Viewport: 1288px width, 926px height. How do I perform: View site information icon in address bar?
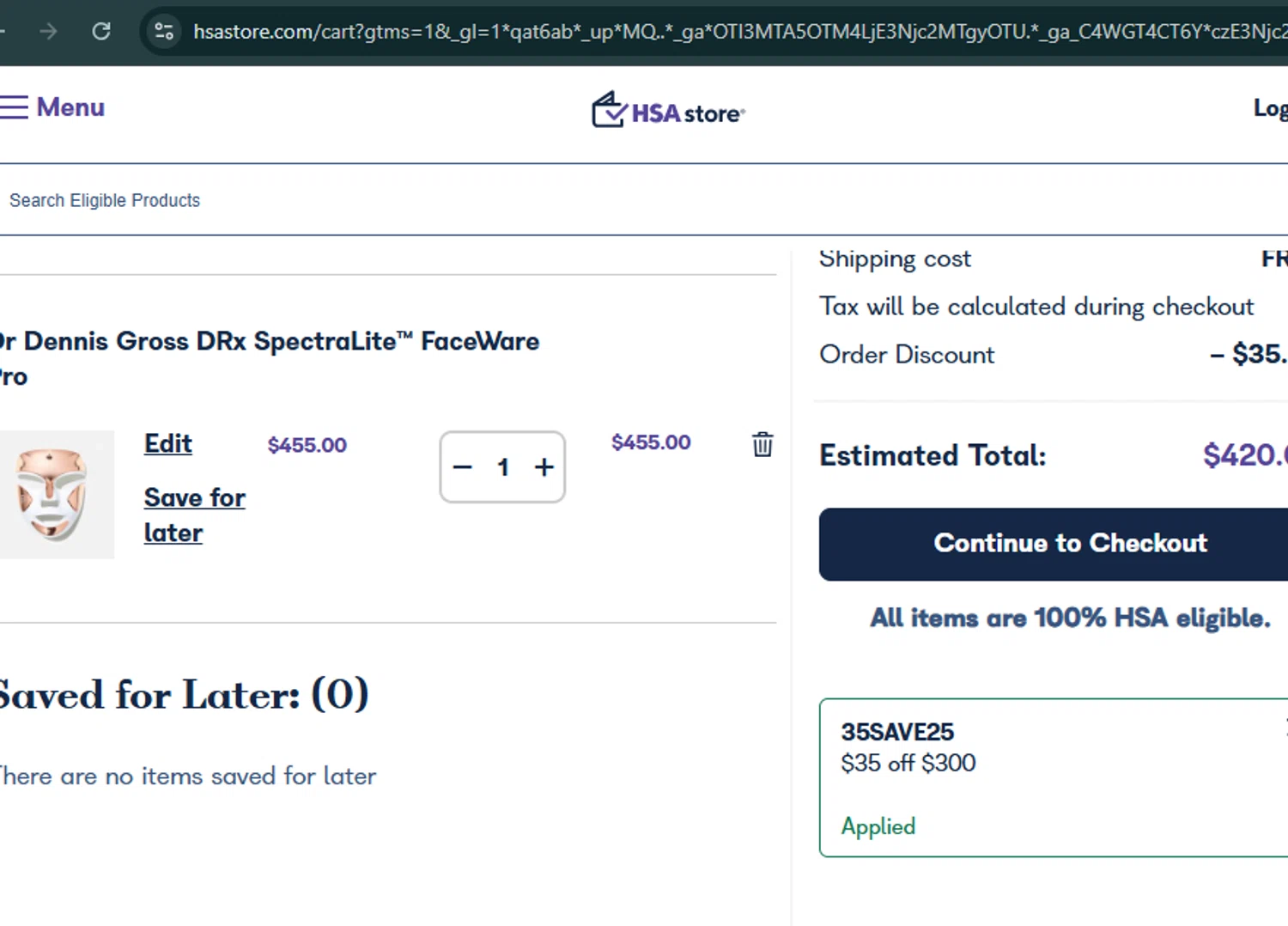pyautogui.click(x=164, y=32)
